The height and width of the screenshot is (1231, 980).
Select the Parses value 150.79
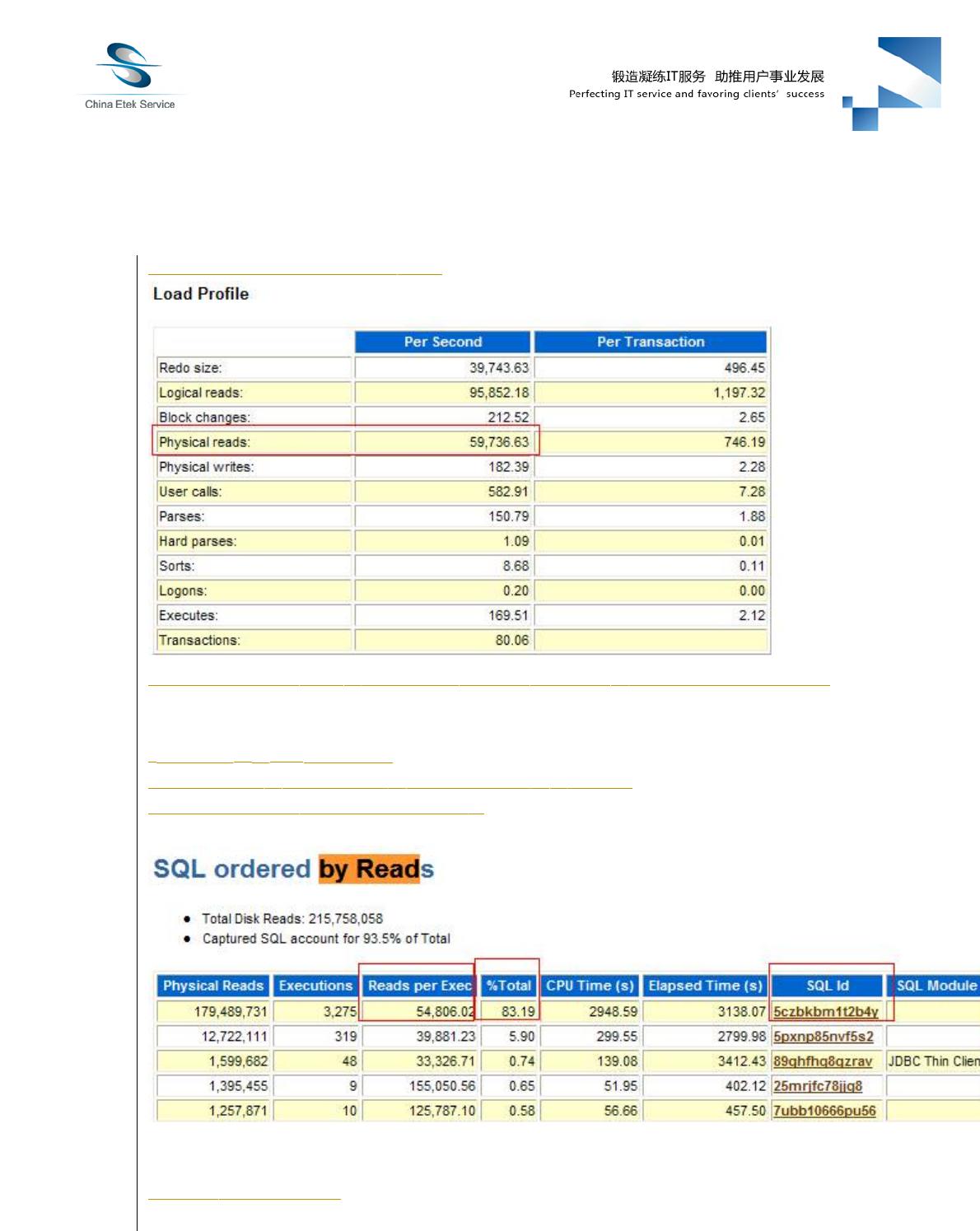click(x=509, y=516)
